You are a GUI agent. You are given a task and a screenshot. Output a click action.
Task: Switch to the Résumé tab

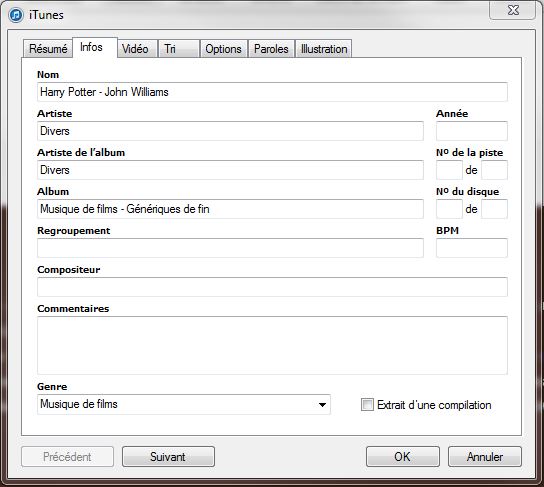(48, 49)
